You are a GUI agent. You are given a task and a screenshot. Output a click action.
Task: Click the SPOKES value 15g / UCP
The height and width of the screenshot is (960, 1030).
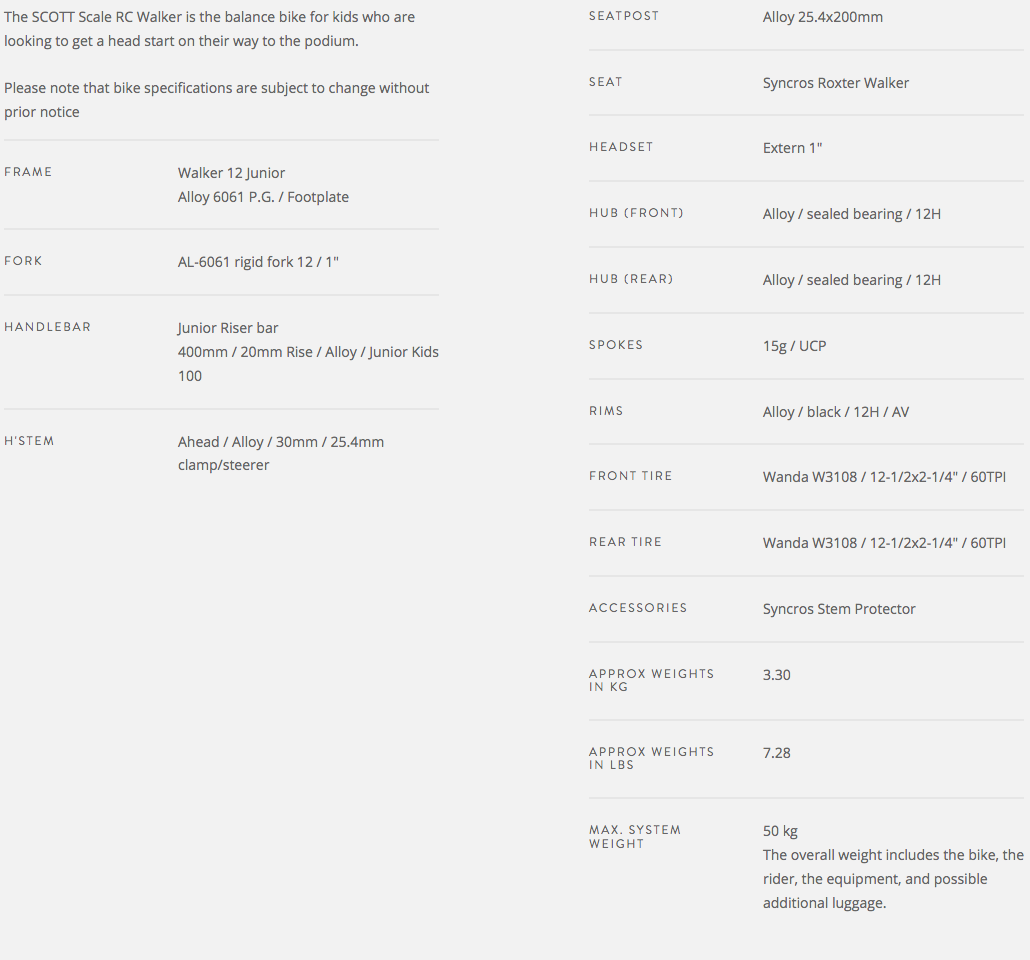point(794,346)
